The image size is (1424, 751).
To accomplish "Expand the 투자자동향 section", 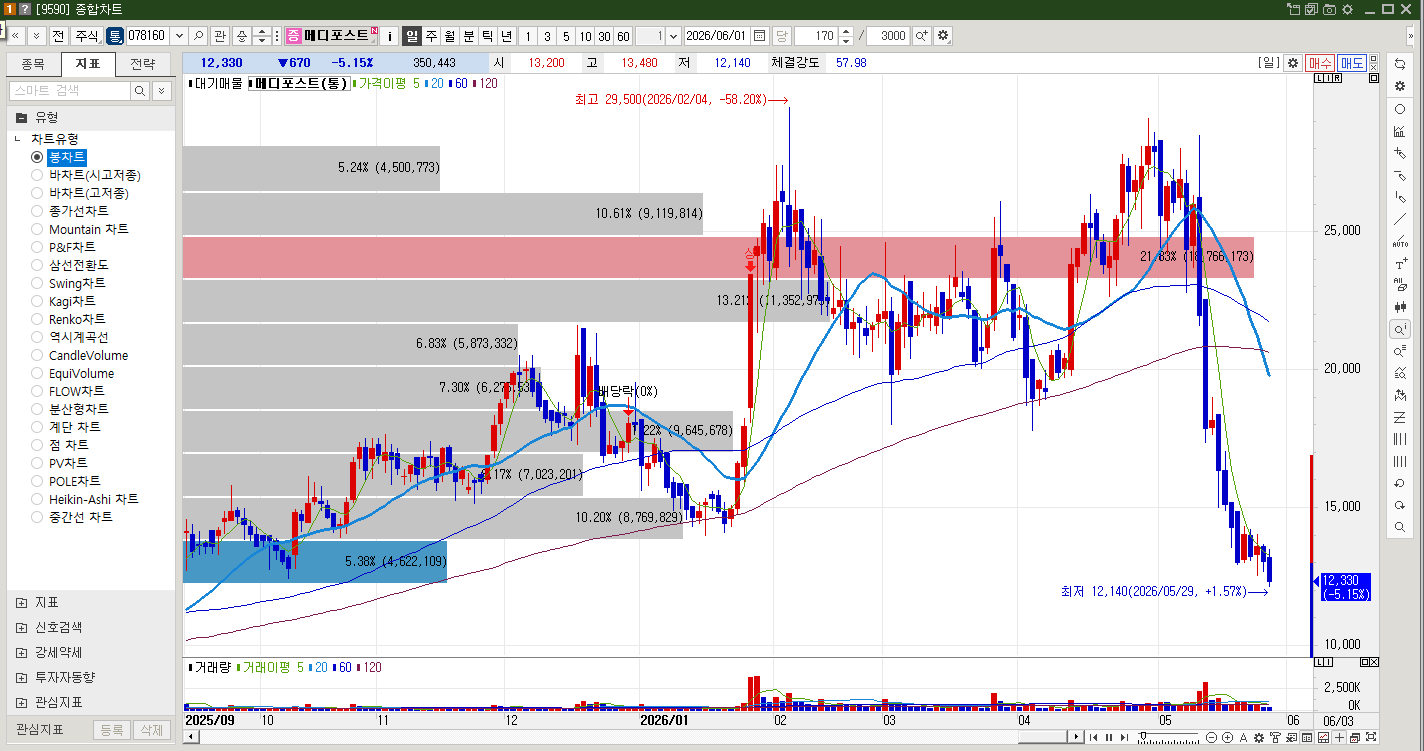I will (x=21, y=677).
